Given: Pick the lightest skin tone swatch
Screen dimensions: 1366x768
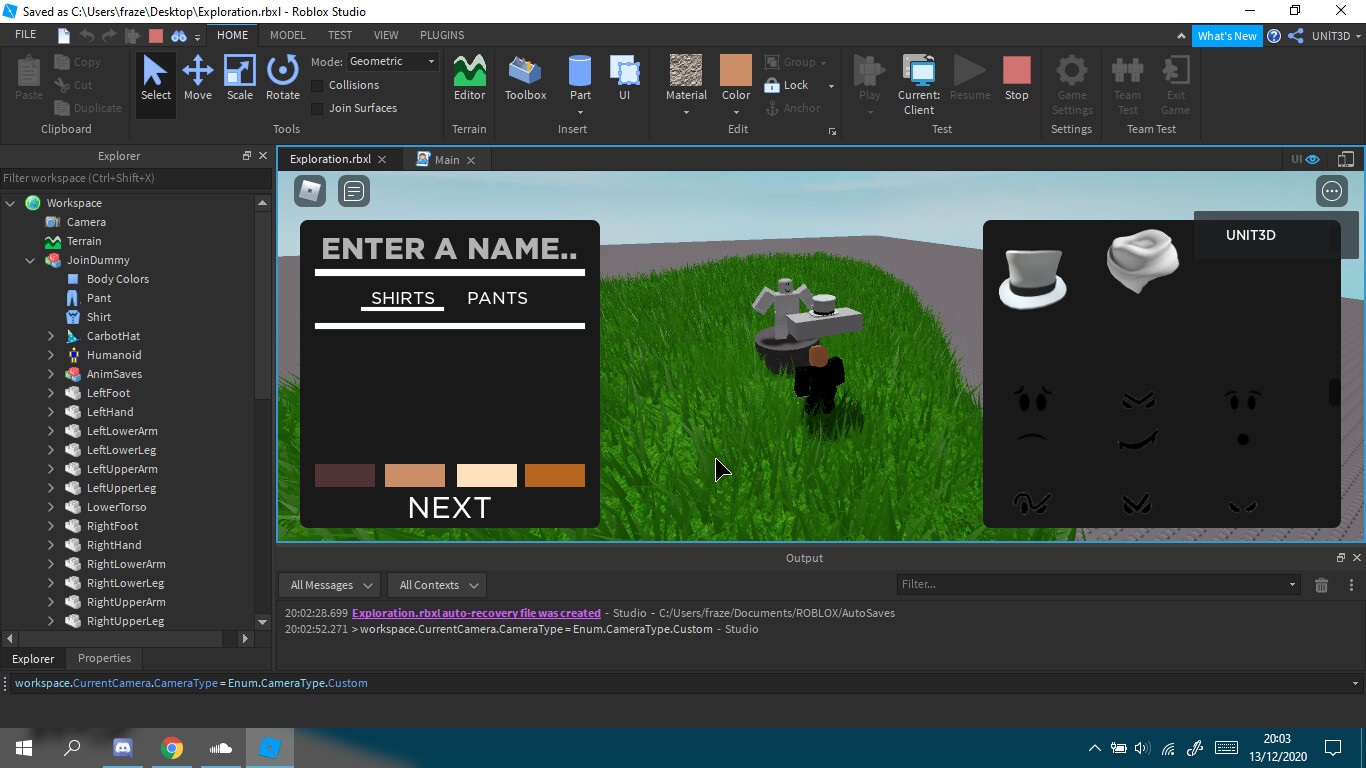Looking at the screenshot, I should pyautogui.click(x=486, y=475).
